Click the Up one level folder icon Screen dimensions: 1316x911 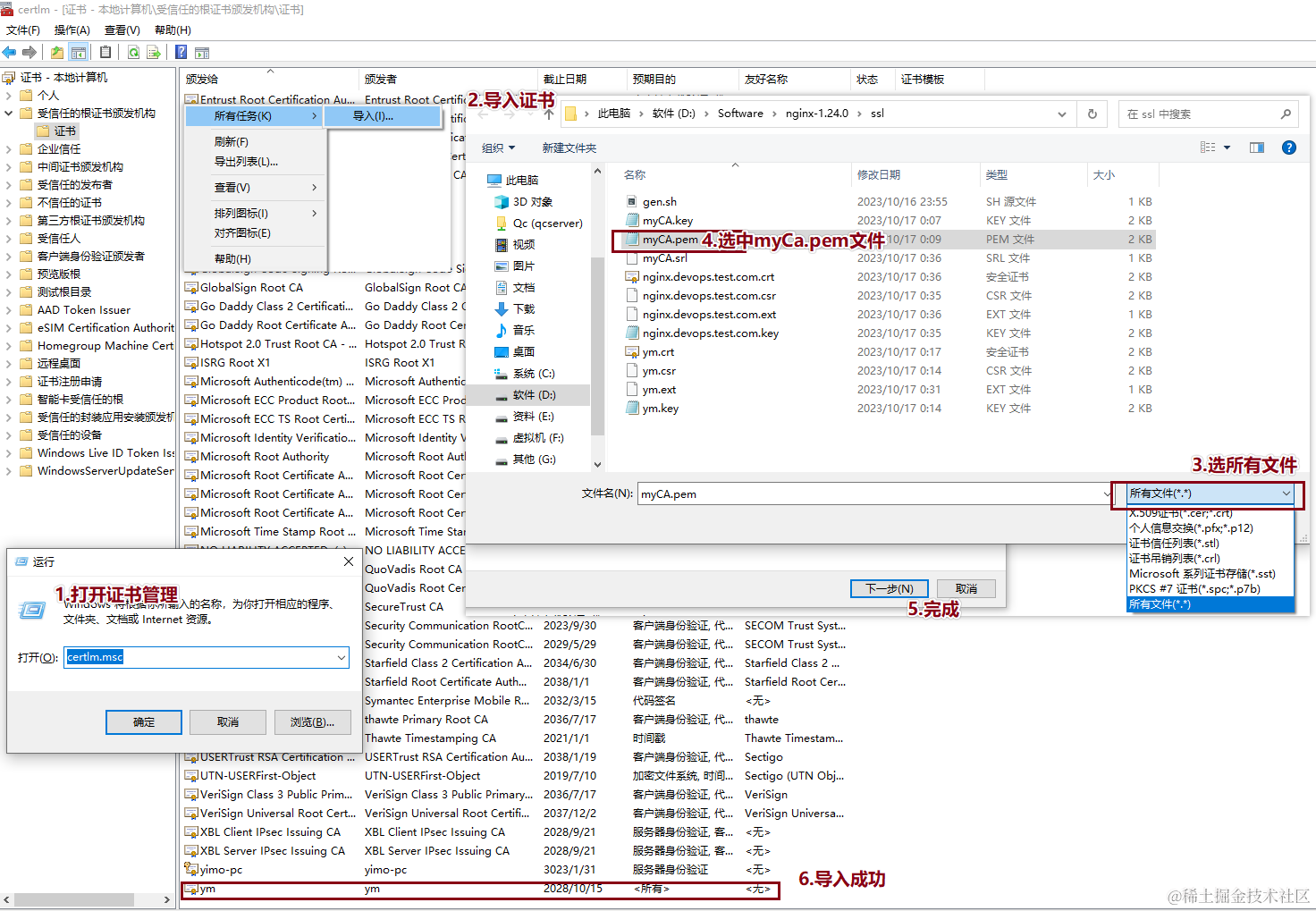57,53
